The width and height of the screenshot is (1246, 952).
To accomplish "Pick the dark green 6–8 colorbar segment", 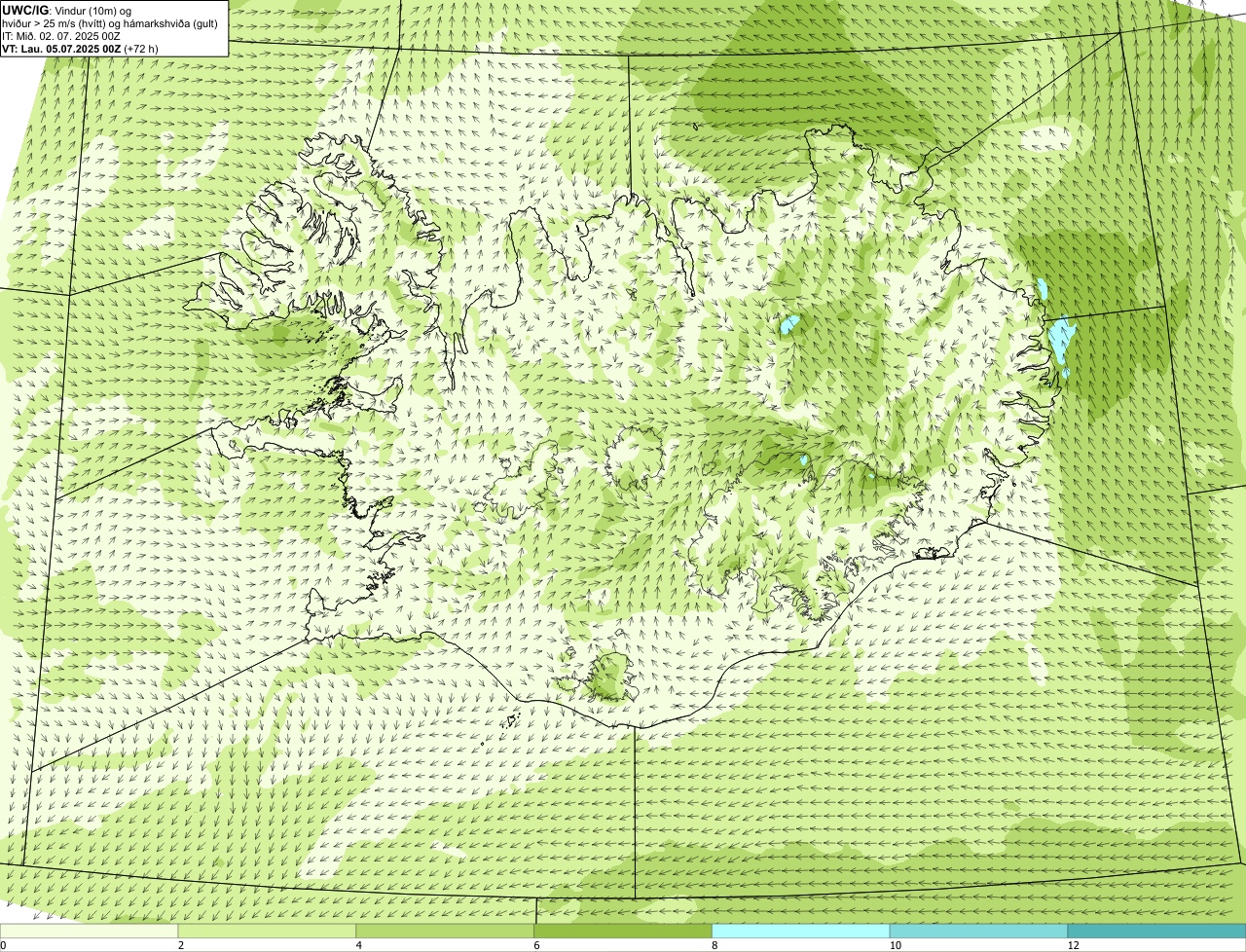I will (x=624, y=931).
